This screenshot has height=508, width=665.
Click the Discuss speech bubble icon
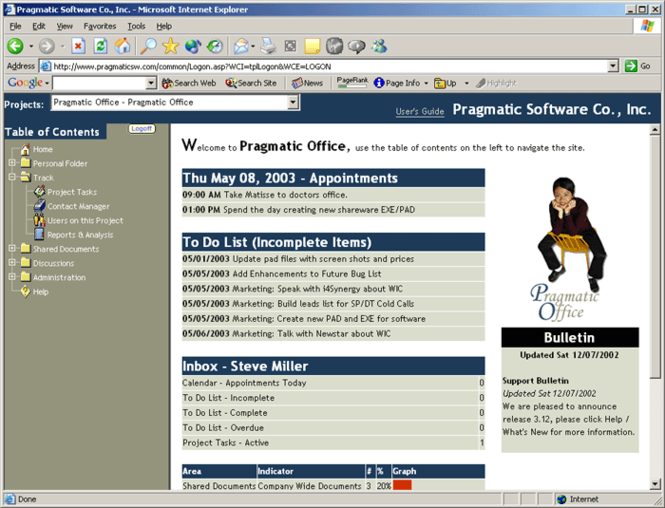[x=356, y=46]
